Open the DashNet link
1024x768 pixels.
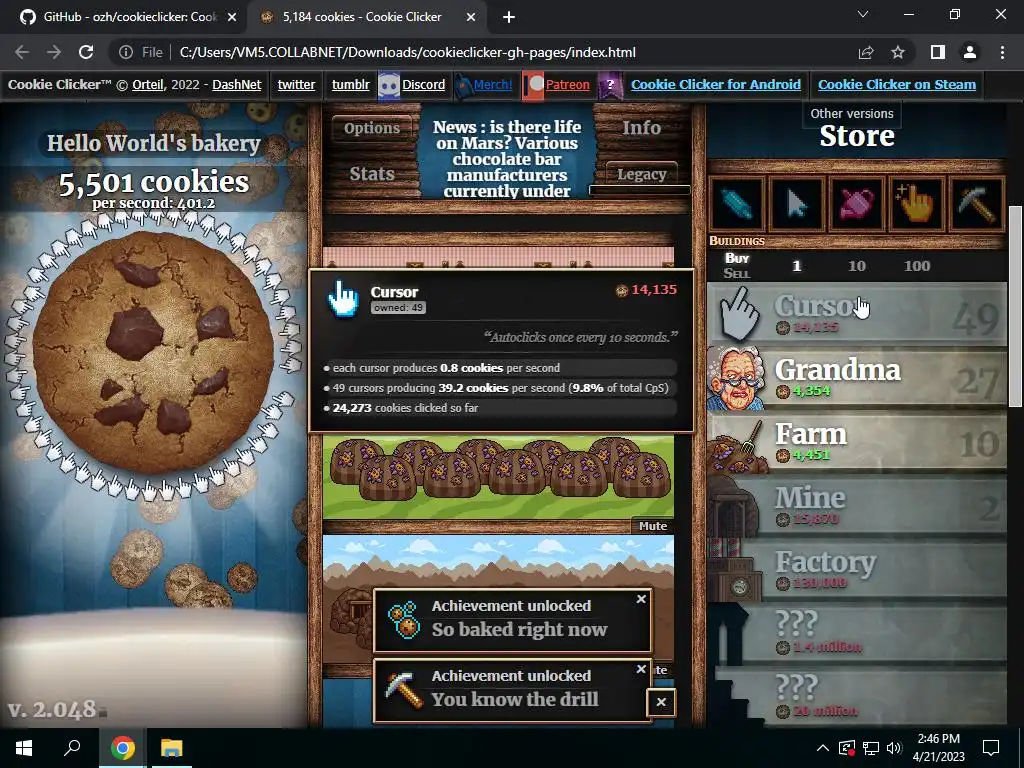point(236,84)
